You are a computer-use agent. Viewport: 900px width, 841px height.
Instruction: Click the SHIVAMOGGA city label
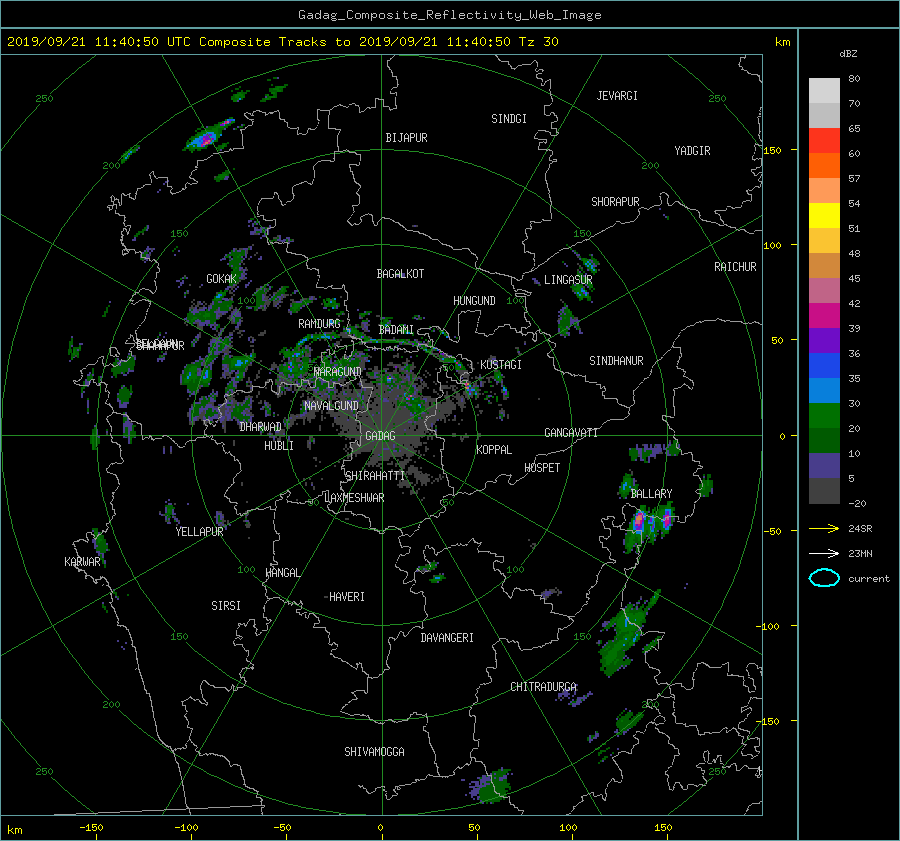374,751
